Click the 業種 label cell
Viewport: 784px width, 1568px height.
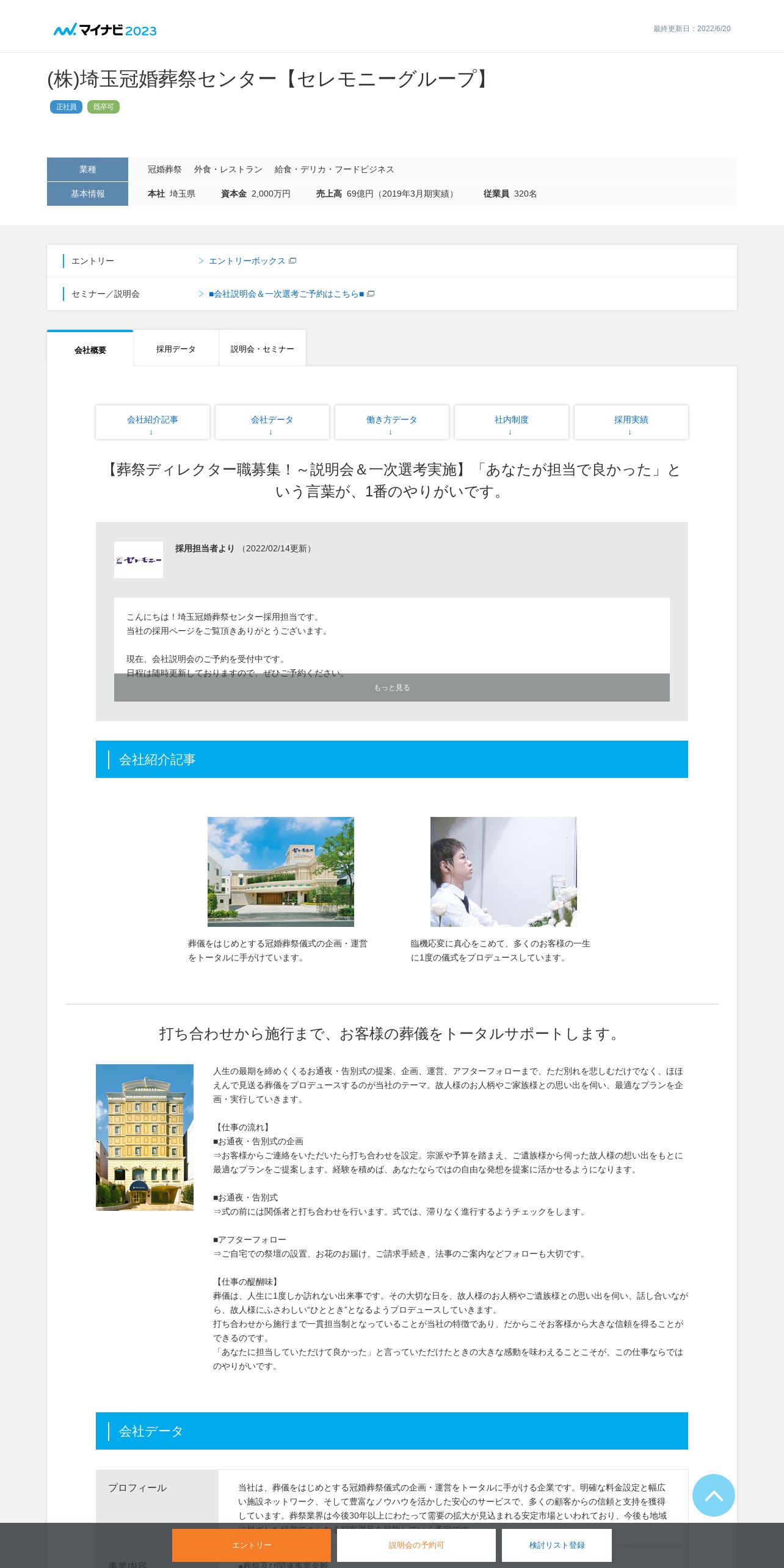87,169
